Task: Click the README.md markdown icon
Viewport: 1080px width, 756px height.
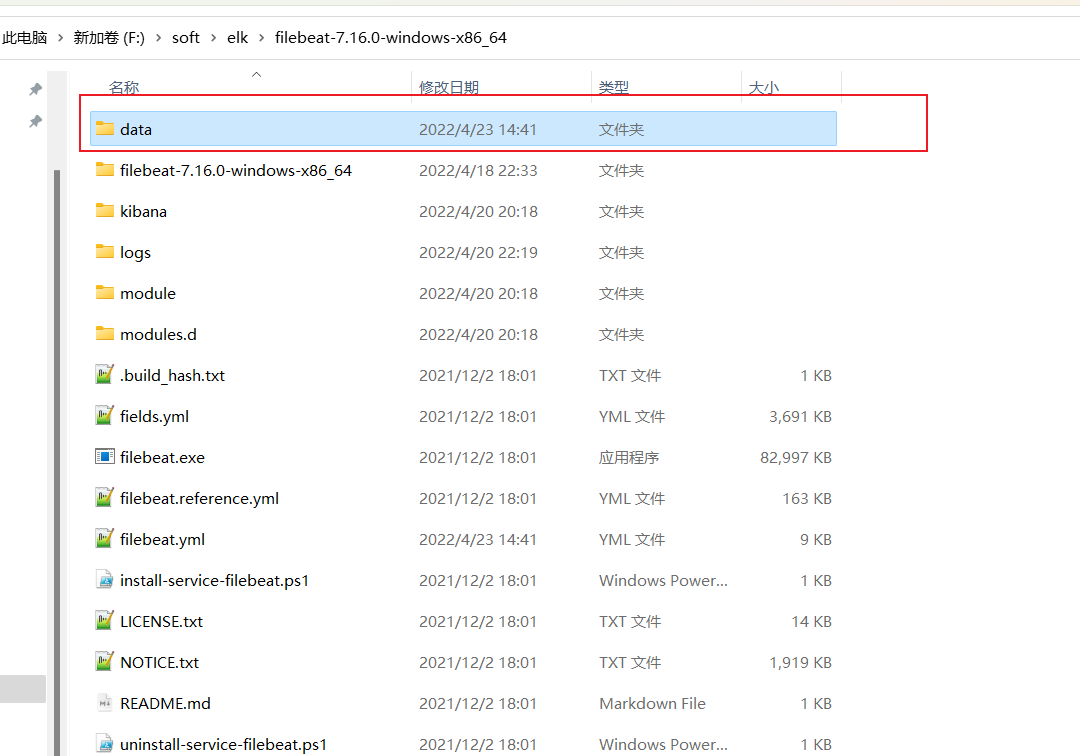Action: [x=105, y=703]
